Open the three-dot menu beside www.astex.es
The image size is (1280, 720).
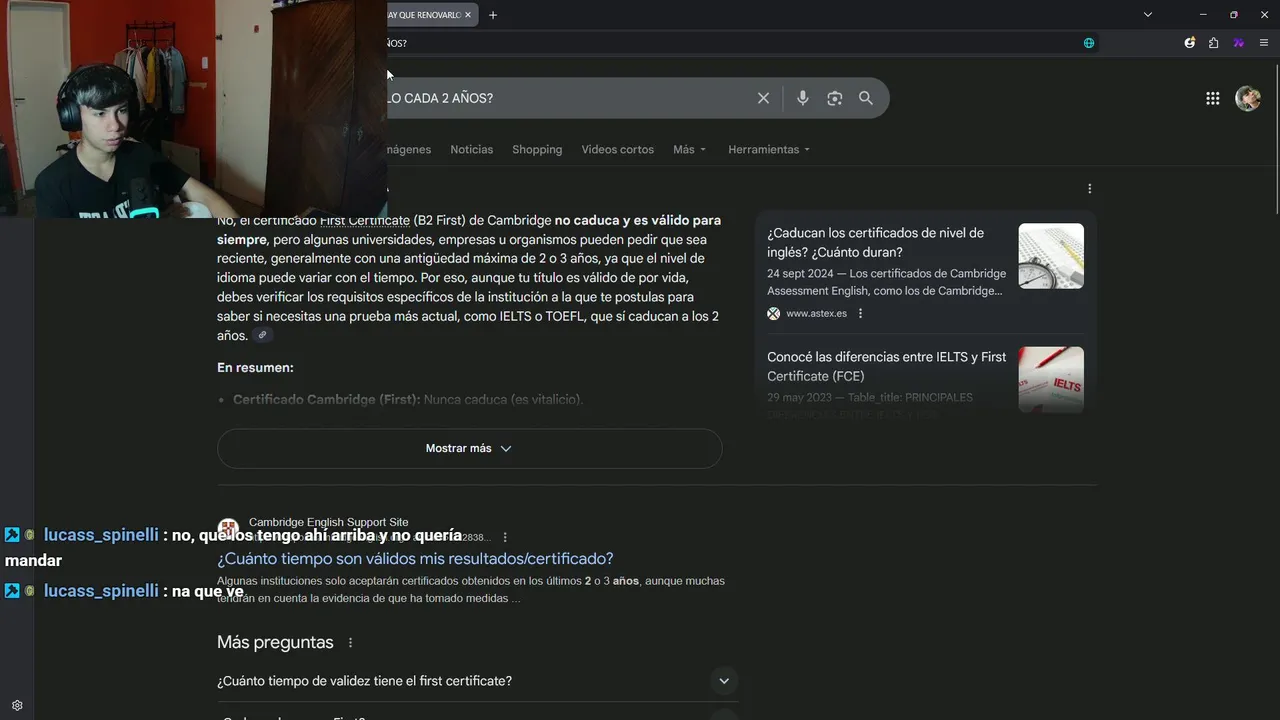coord(860,313)
